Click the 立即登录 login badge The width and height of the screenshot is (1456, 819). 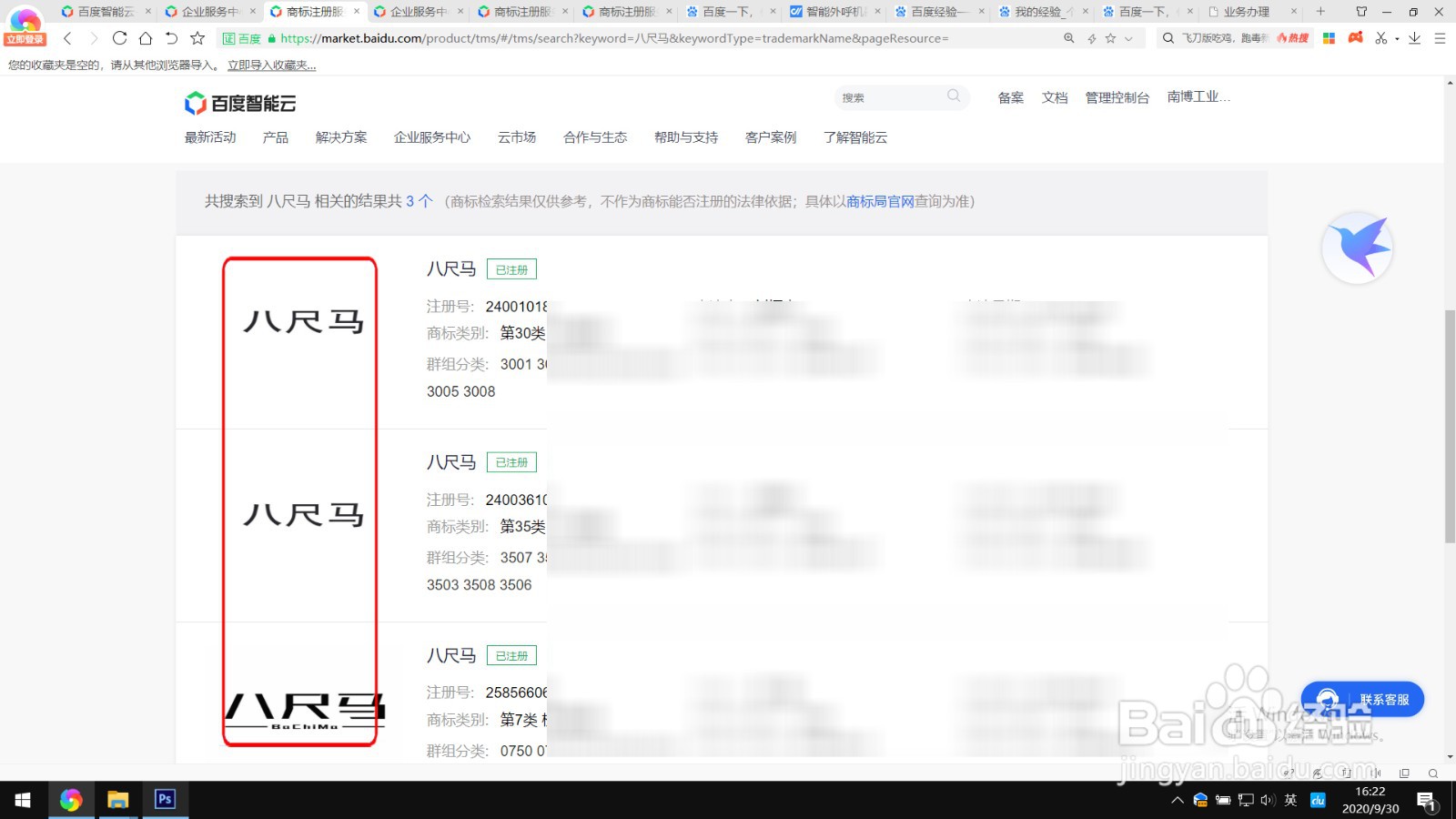pyautogui.click(x=25, y=40)
